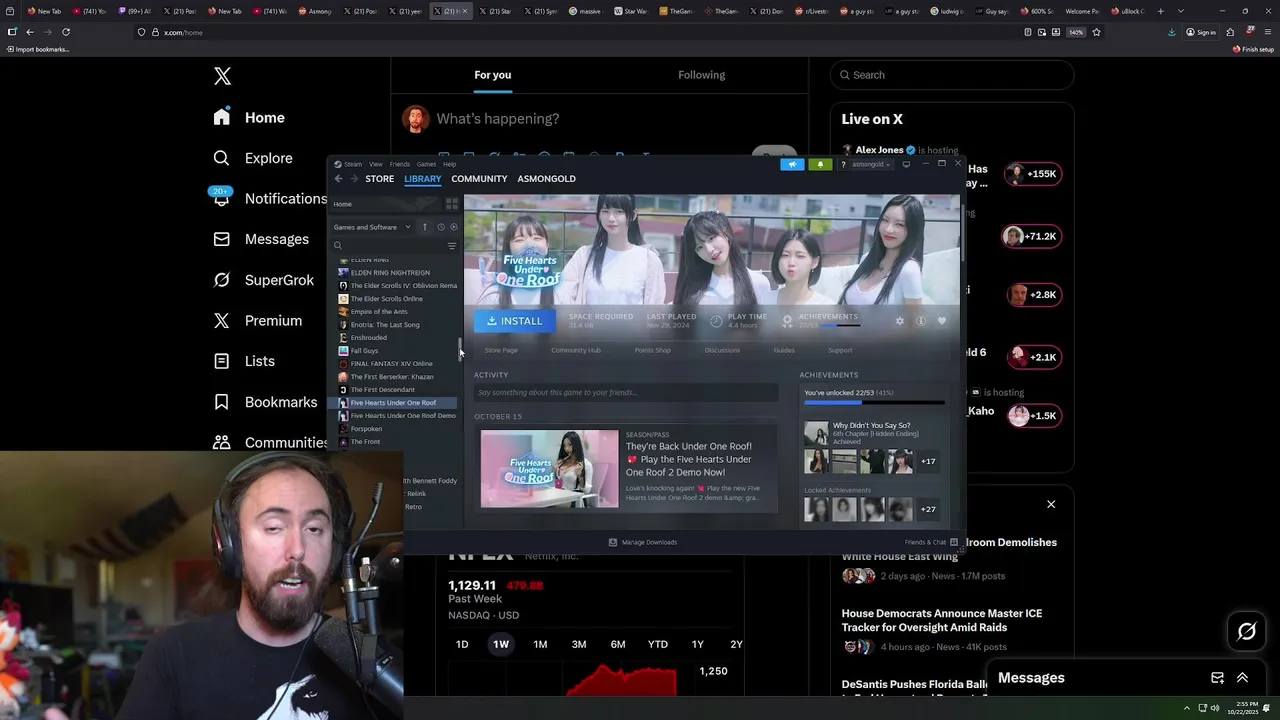Click Steam Big Picture mode icon

(x=906, y=164)
